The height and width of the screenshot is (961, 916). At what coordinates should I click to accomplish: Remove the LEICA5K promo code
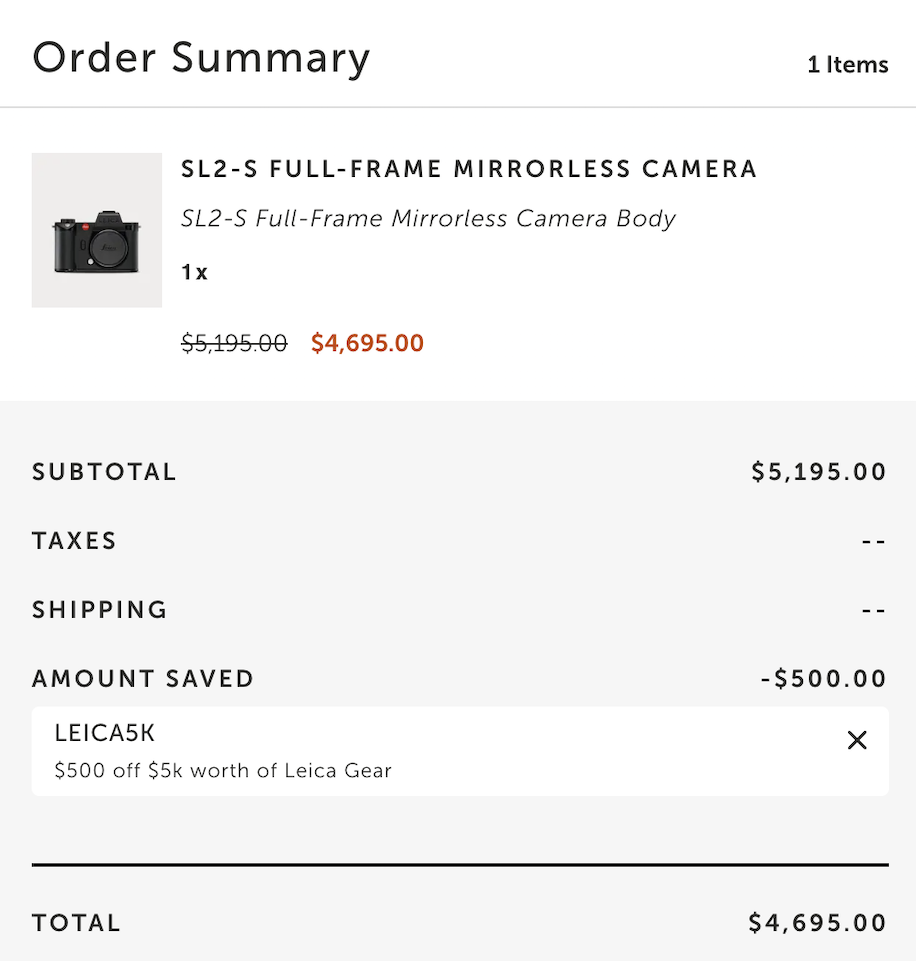coord(857,740)
